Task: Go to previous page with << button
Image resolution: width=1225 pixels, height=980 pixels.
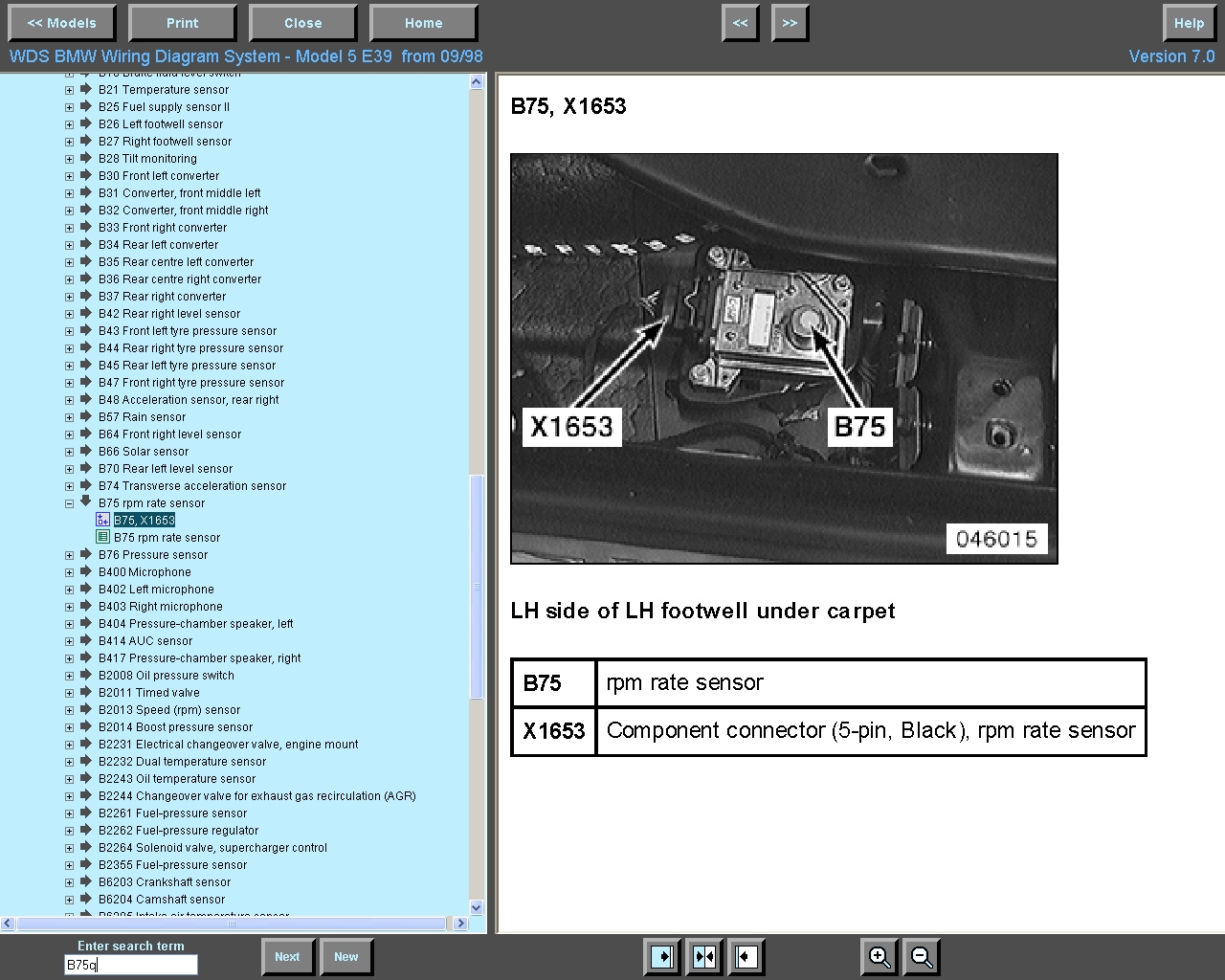Action: click(x=740, y=23)
